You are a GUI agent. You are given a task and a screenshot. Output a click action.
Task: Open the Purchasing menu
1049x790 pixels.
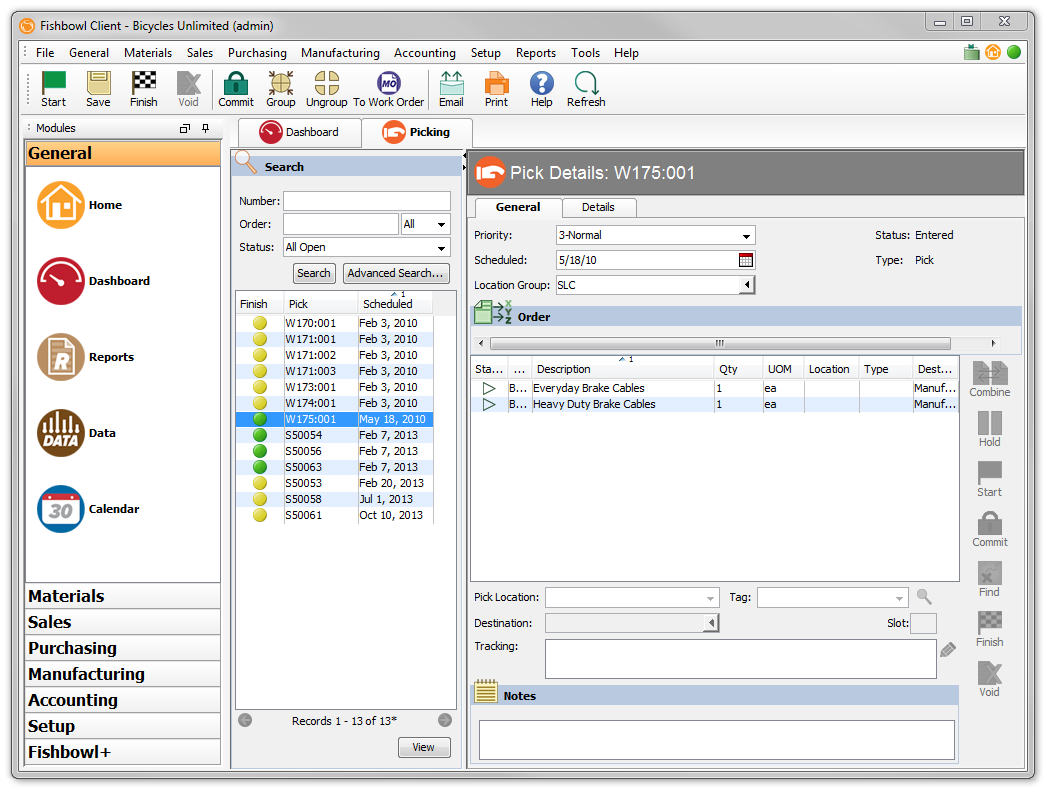(257, 53)
